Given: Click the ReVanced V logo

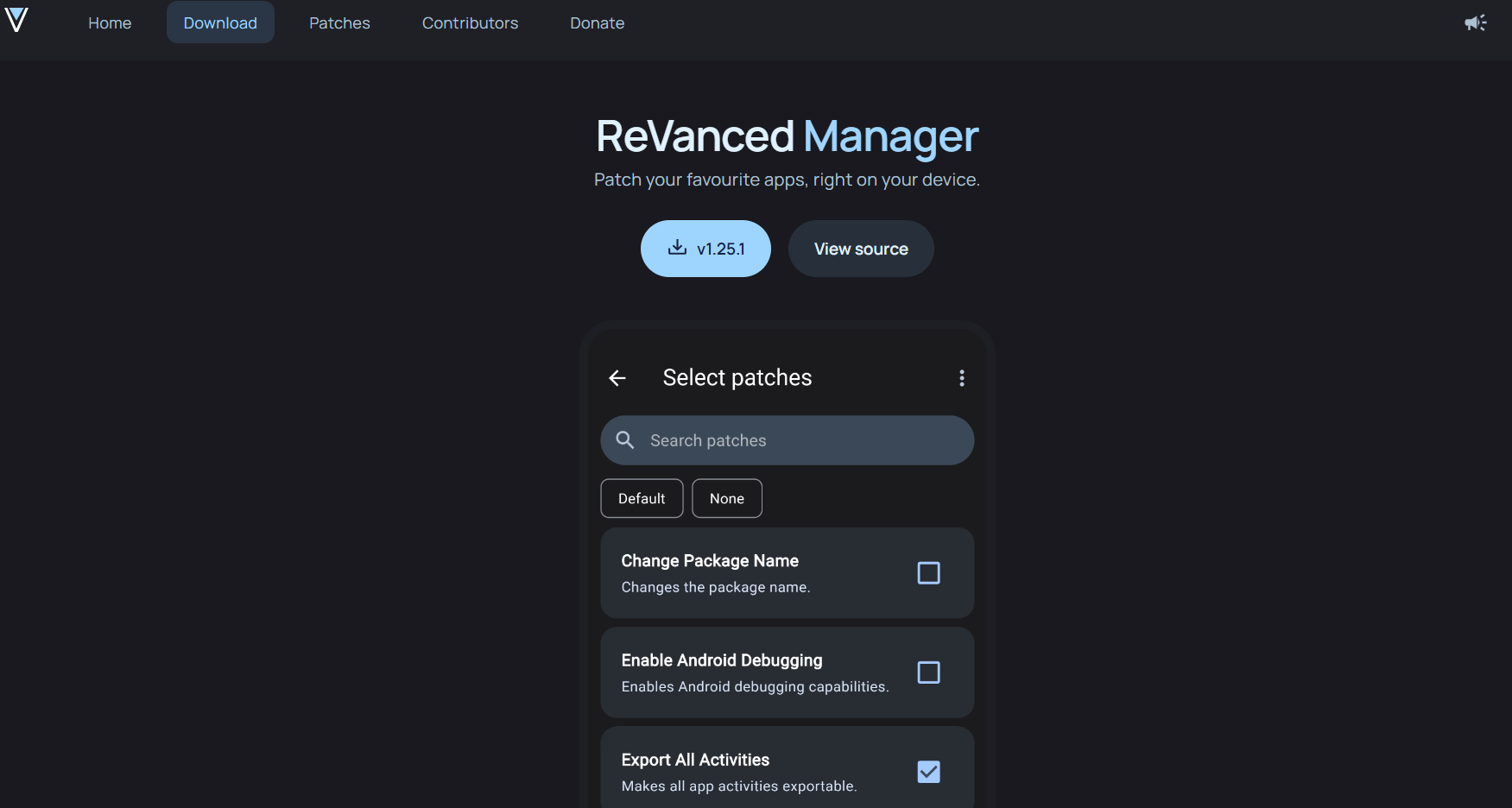Looking at the screenshot, I should pyautogui.click(x=16, y=20).
